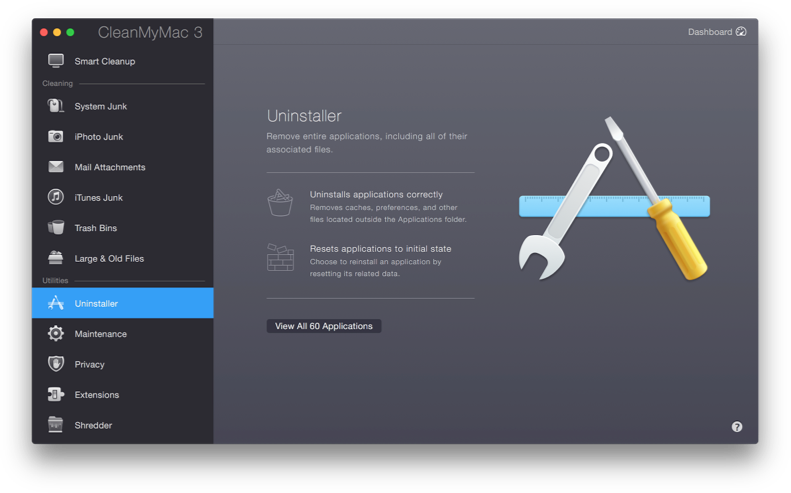Click the Large & Old Files box icon

point(55,258)
